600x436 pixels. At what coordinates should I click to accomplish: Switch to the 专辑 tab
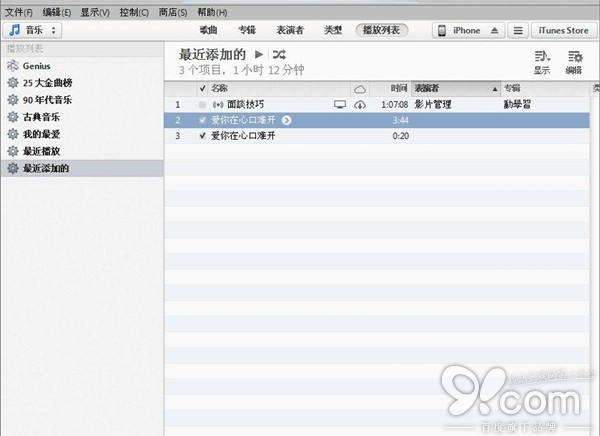point(247,30)
